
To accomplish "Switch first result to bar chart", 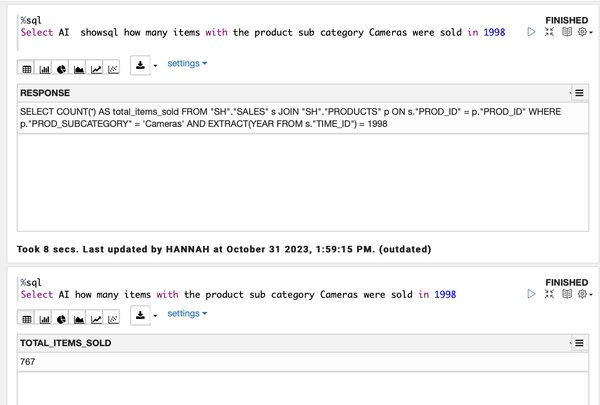I will point(45,69).
